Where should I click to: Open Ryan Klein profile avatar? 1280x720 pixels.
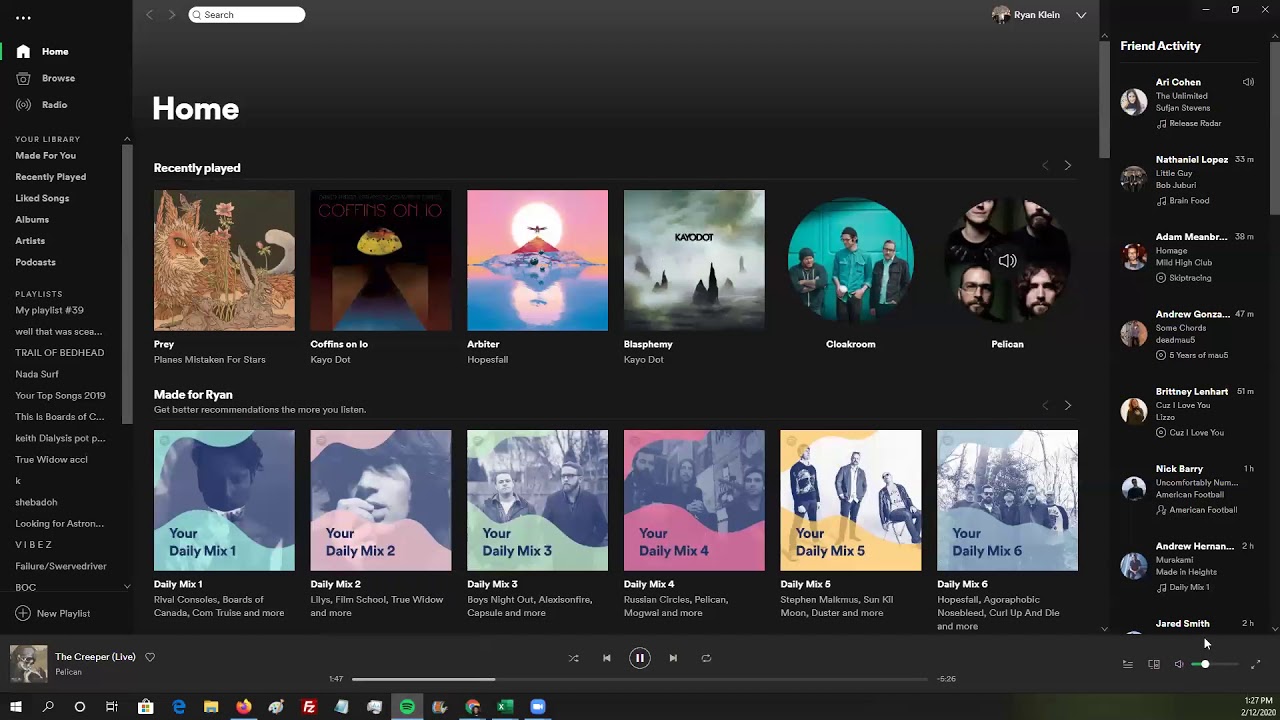(1001, 15)
